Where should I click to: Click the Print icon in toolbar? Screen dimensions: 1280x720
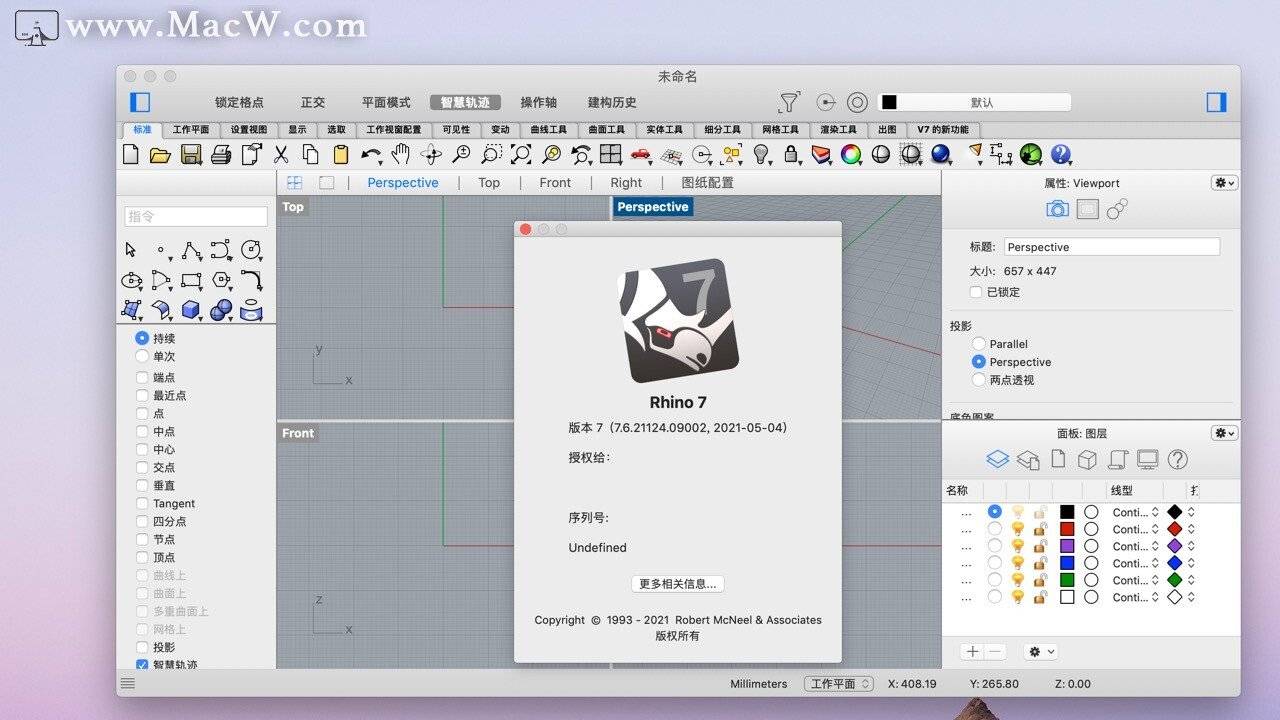221,154
